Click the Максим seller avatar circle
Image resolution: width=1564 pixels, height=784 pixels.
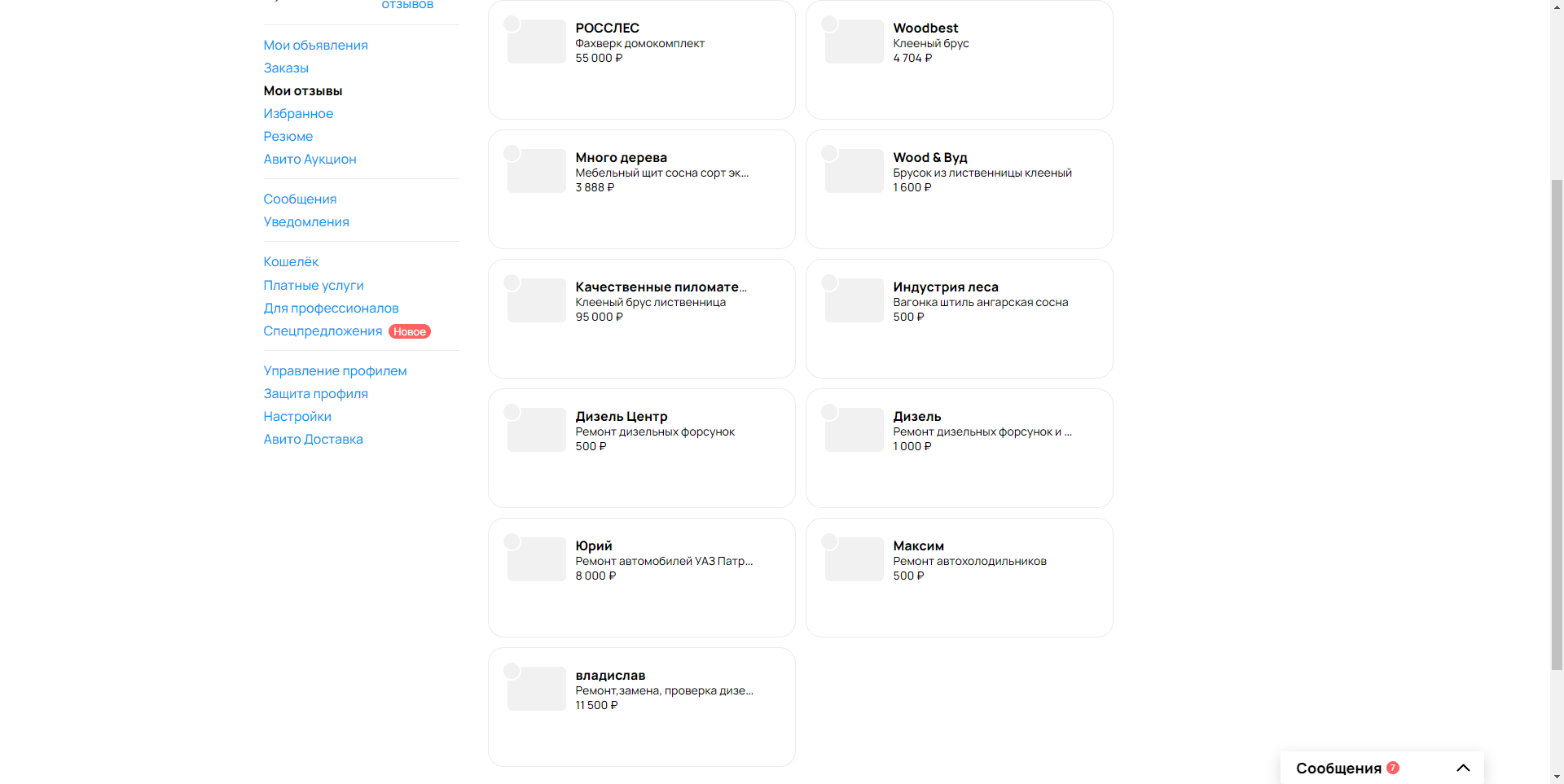point(829,541)
